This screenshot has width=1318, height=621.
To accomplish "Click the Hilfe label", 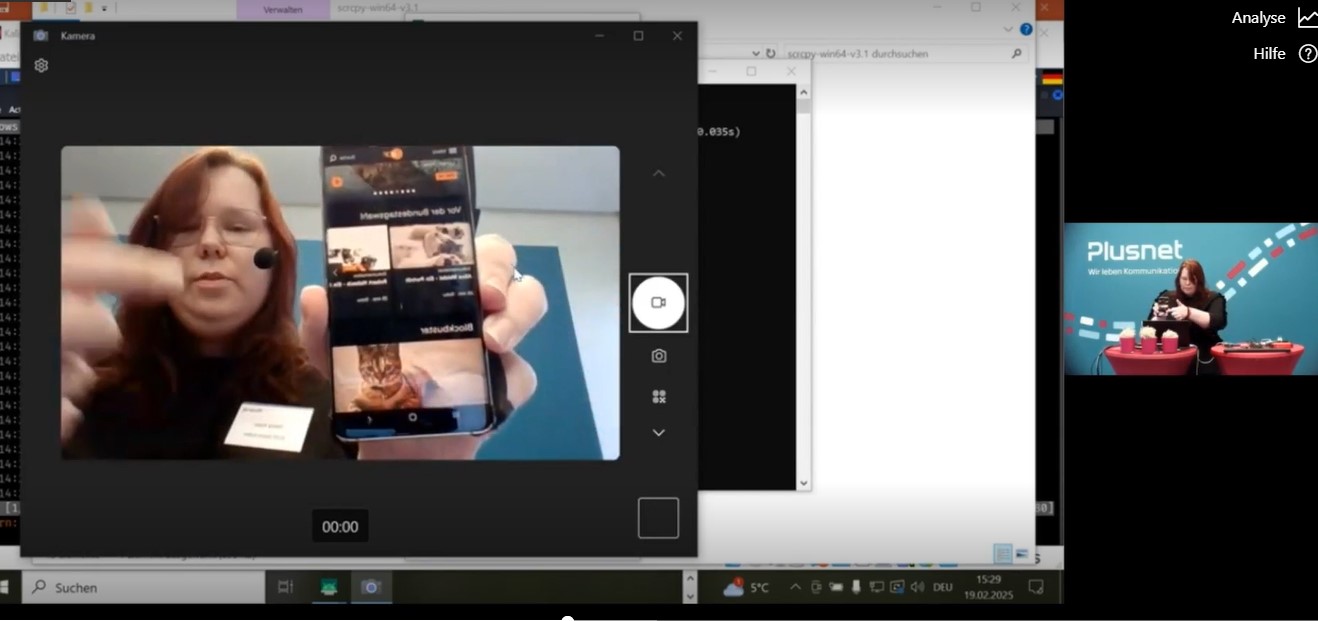I will tap(1268, 54).
